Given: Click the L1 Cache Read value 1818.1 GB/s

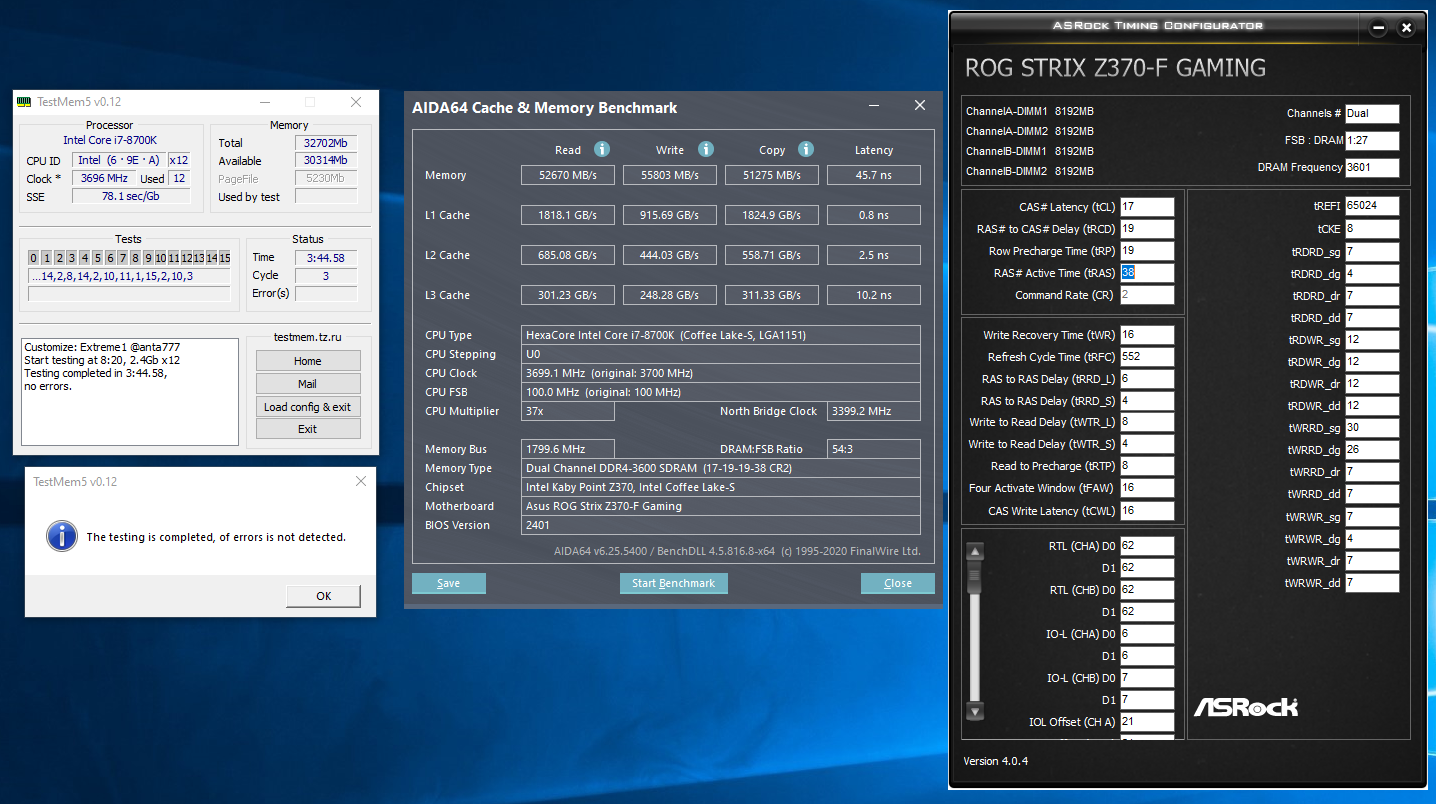Looking at the screenshot, I should [x=568, y=216].
